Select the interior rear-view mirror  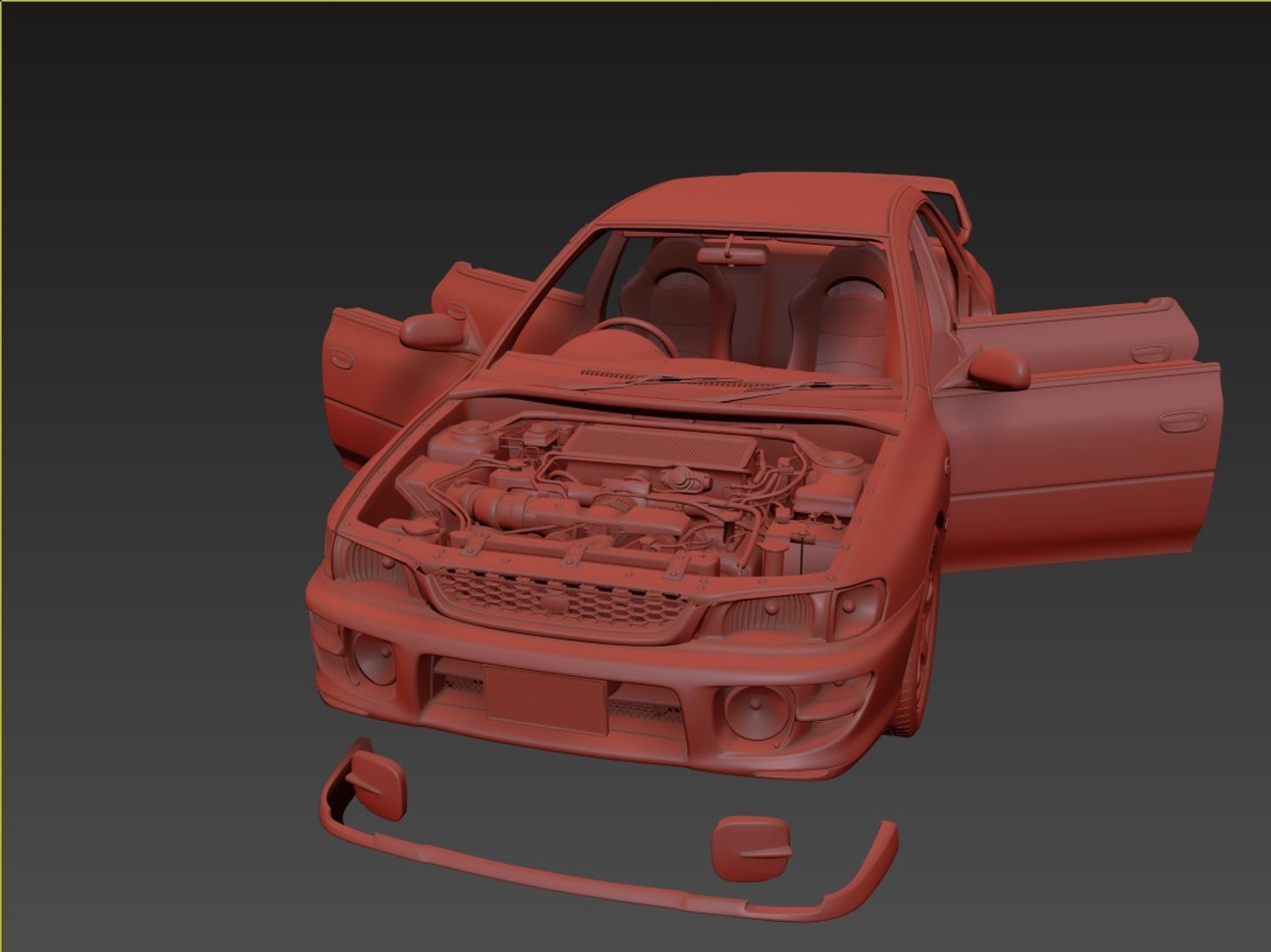coord(732,254)
